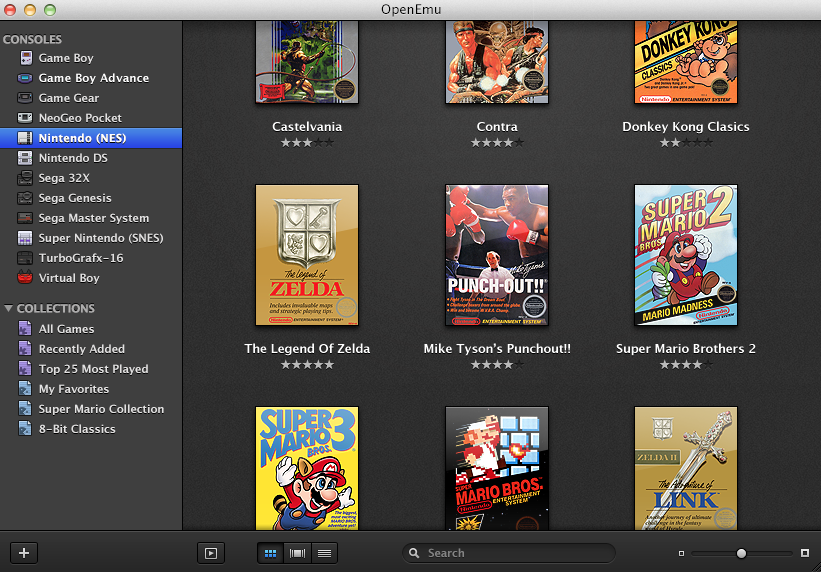Viewport: 821px width, 572px height.
Task: Click the Game Boy Advance console icon
Action: [x=25, y=78]
